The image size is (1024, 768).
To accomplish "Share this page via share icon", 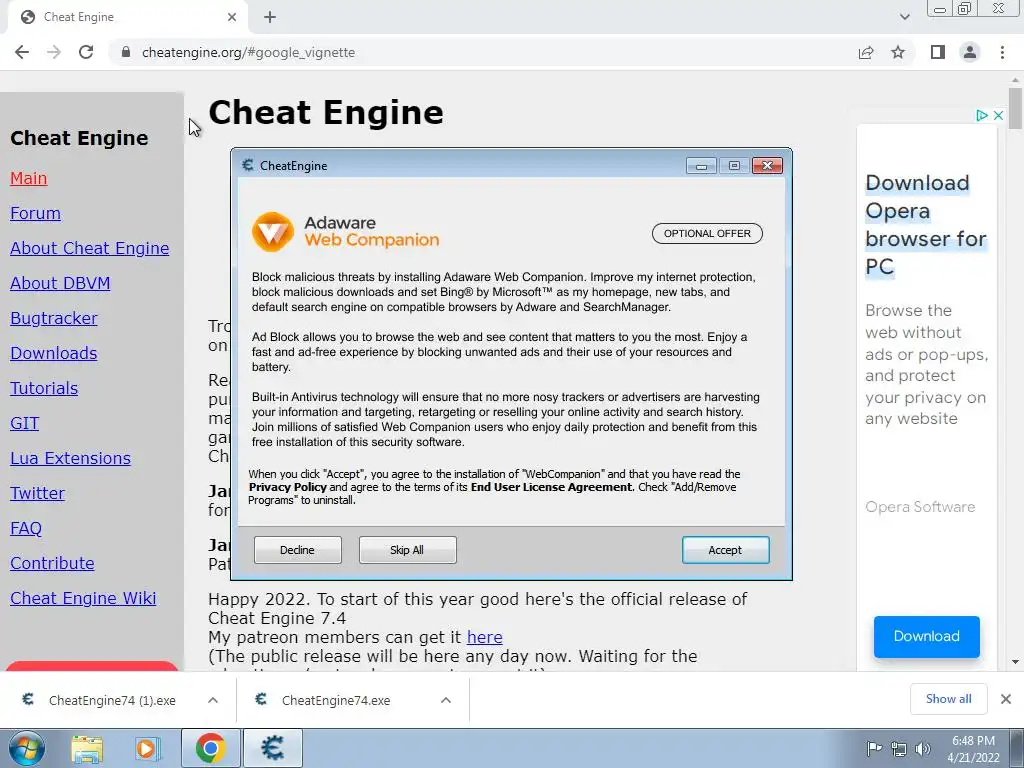I will click(866, 52).
